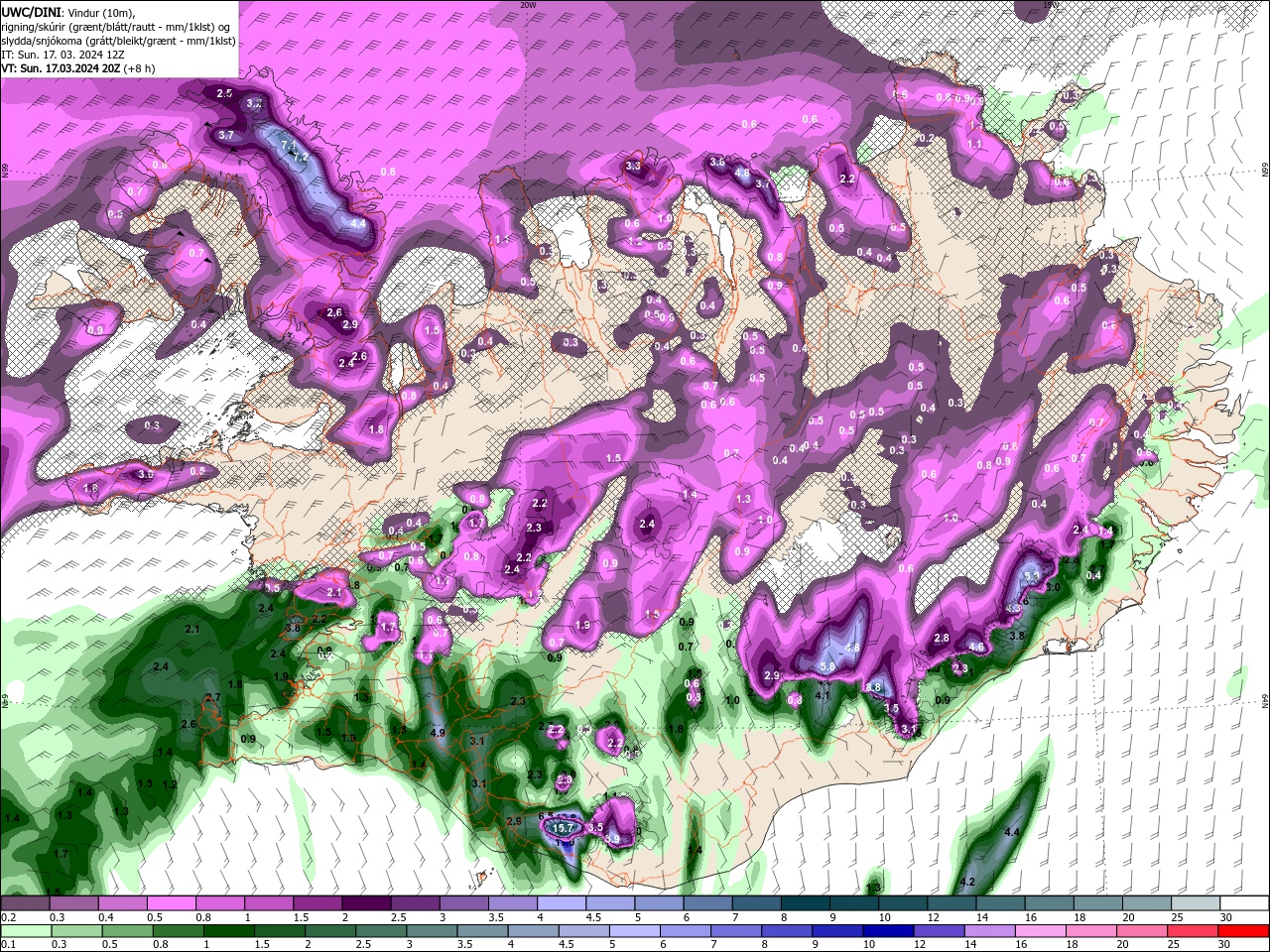This screenshot has width=1270, height=952.
Task: Click the 20W longitude label
Action: (x=528, y=5)
